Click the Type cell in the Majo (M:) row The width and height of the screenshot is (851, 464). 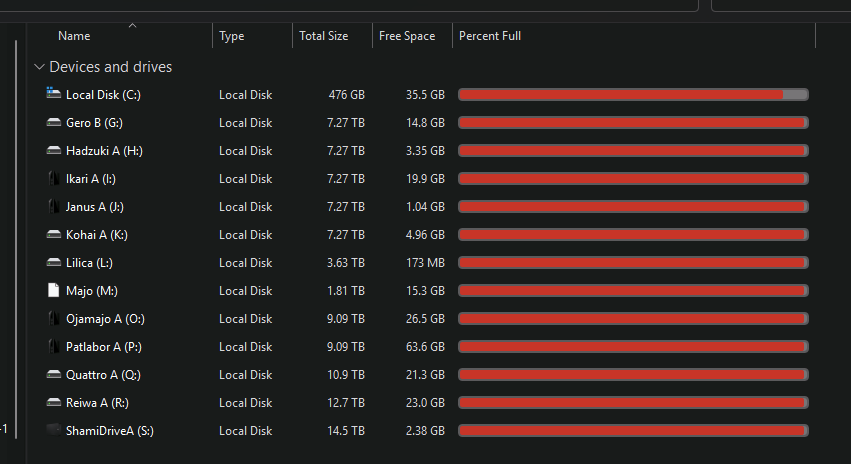[x=245, y=291]
